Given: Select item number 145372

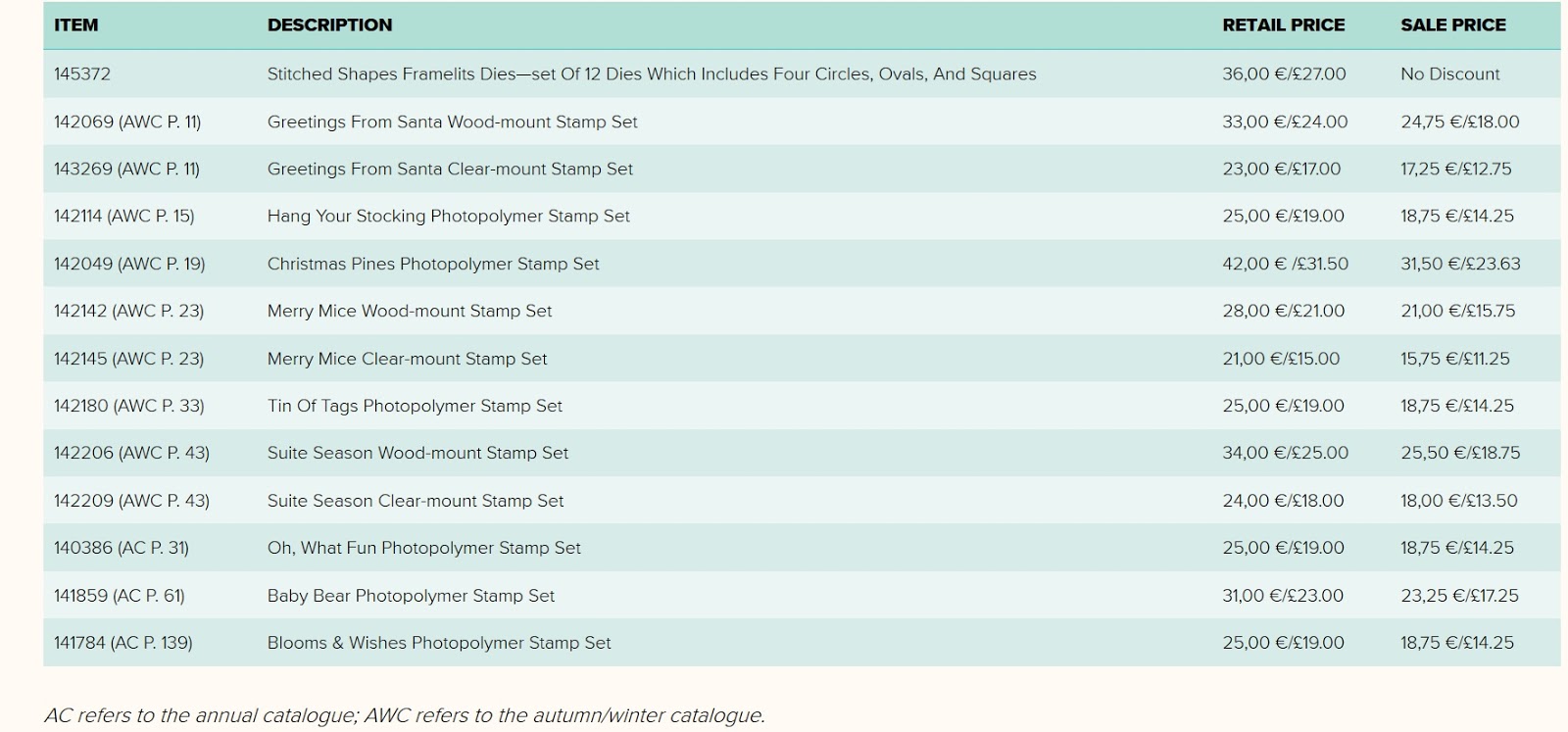Looking at the screenshot, I should point(82,73).
